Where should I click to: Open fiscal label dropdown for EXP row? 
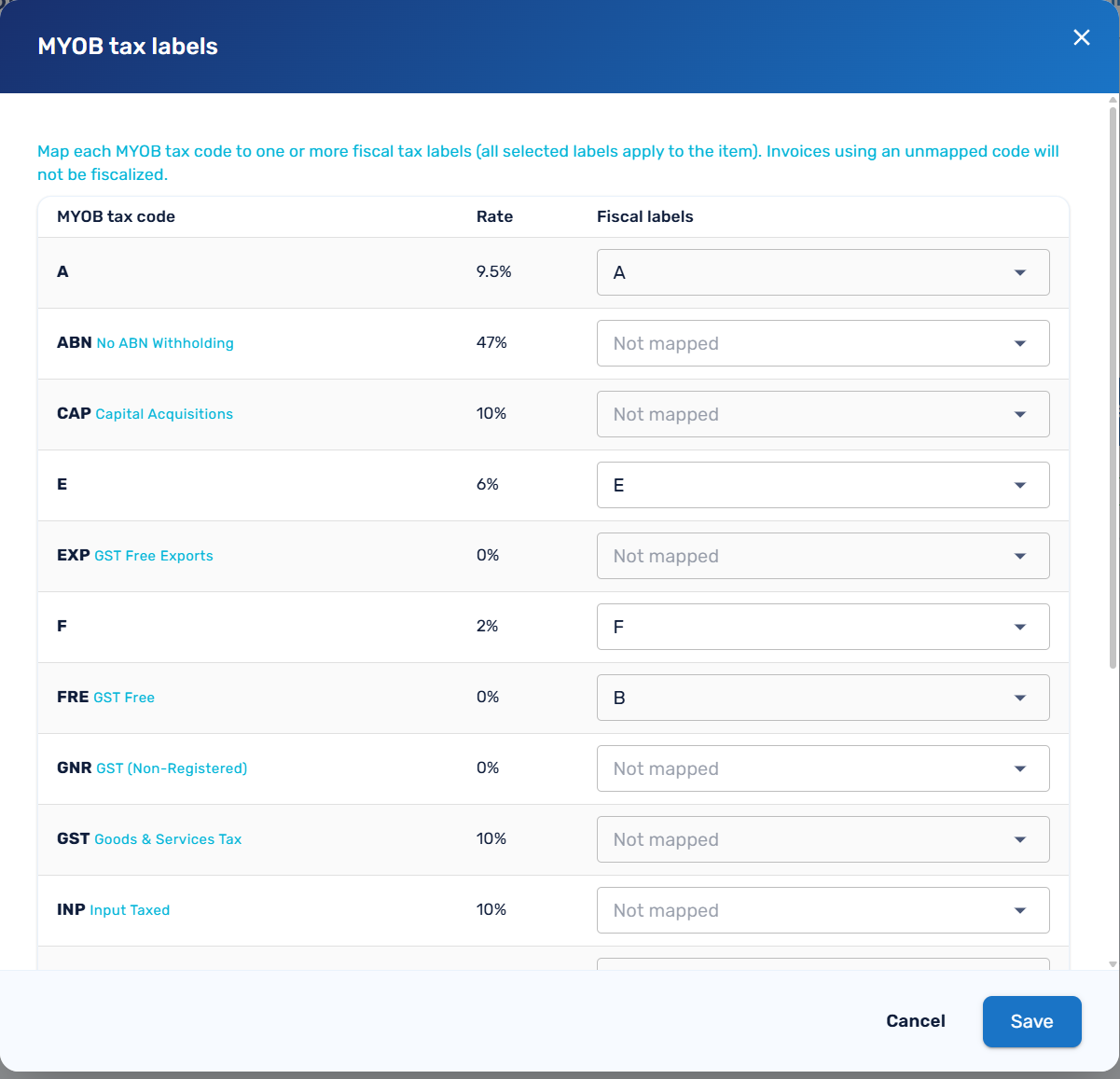(823, 556)
